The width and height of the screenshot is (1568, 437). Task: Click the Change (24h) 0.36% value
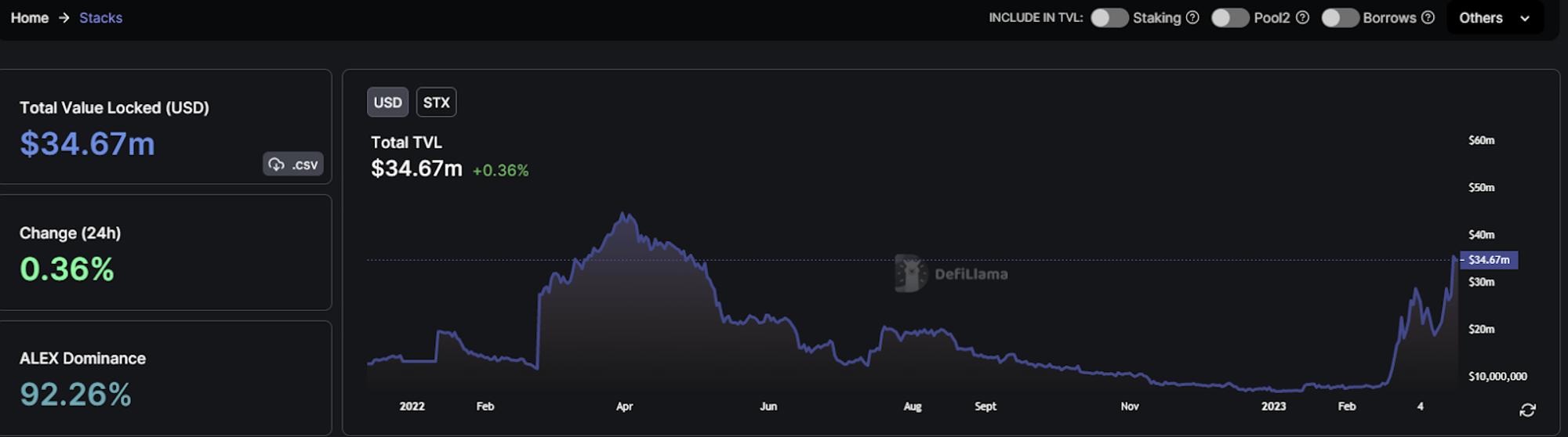(x=67, y=269)
